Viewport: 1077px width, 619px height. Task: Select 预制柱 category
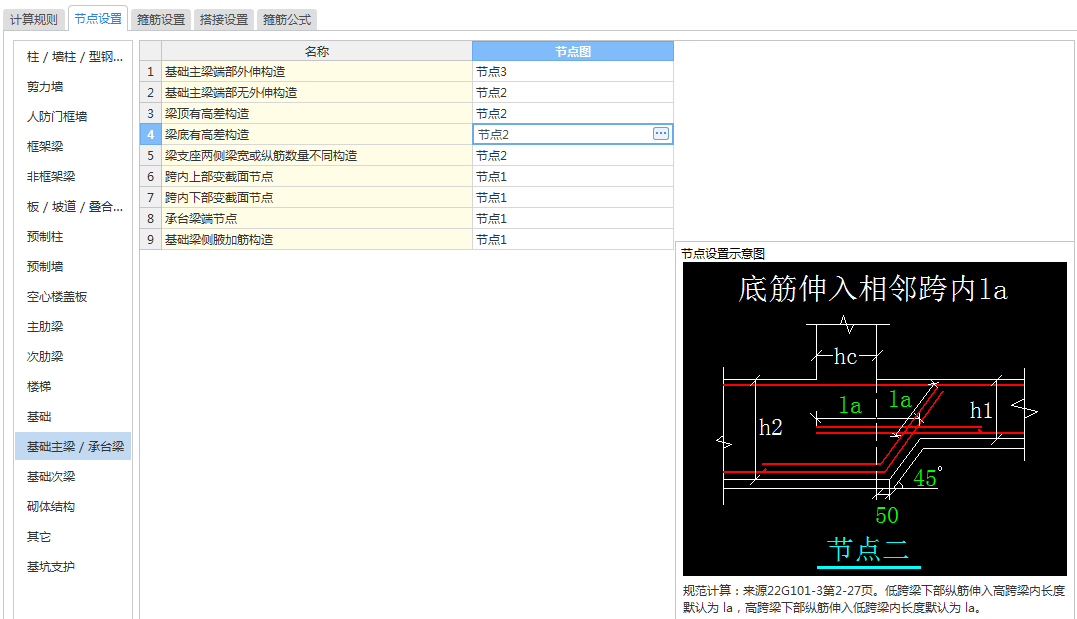click(74, 237)
